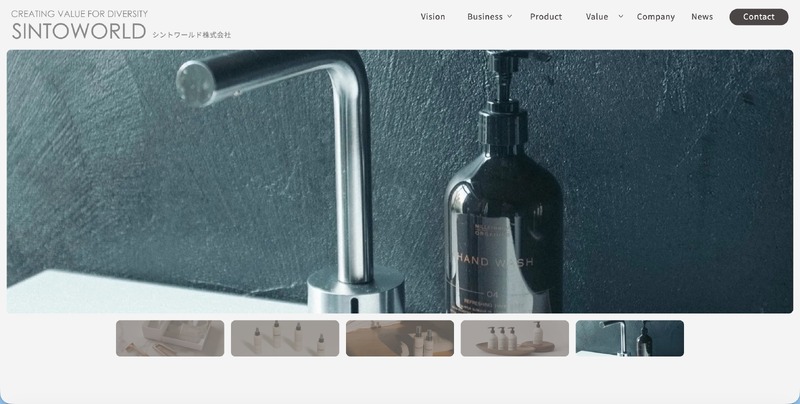Click the CREATING VALUE FOR DIVERSITY tagline
Screen dimensions: 800x404
(x=80, y=14)
